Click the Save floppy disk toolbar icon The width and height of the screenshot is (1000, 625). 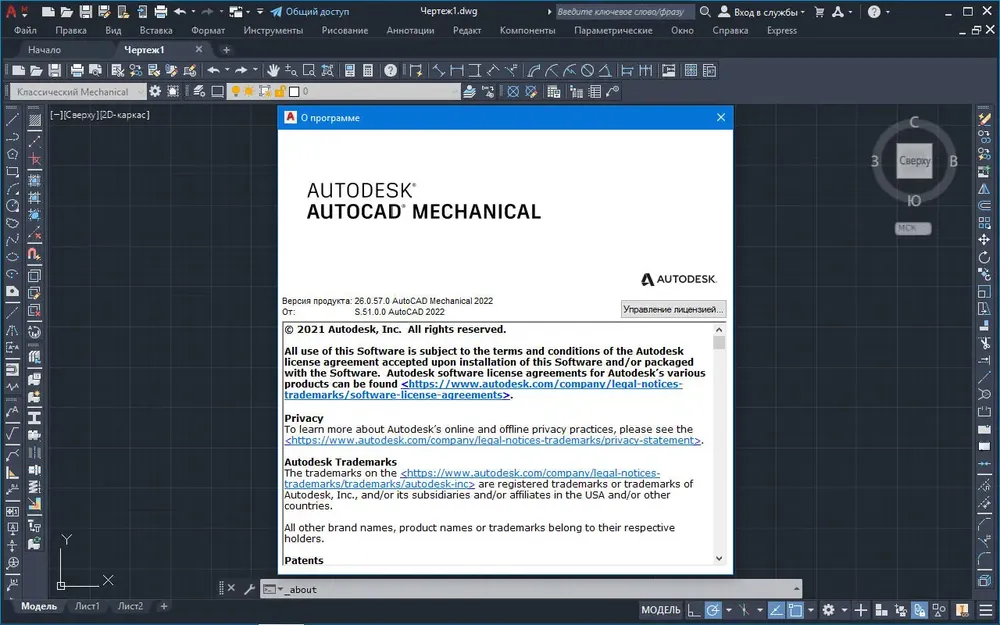coord(55,70)
